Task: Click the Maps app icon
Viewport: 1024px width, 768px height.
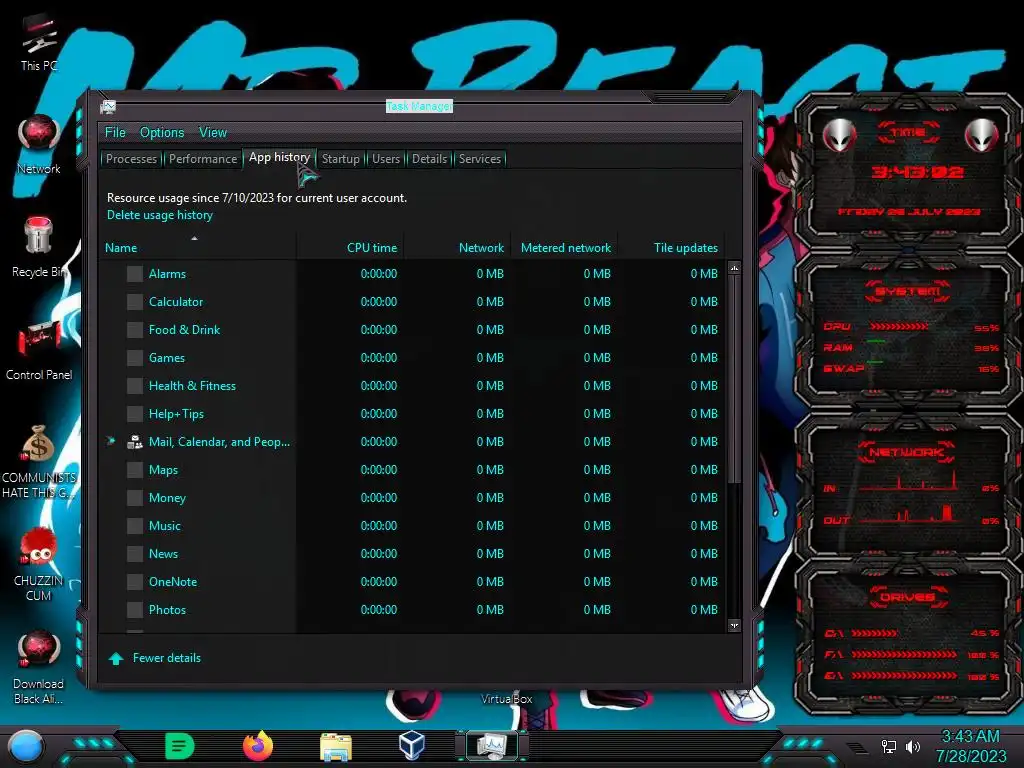Action: [135, 470]
